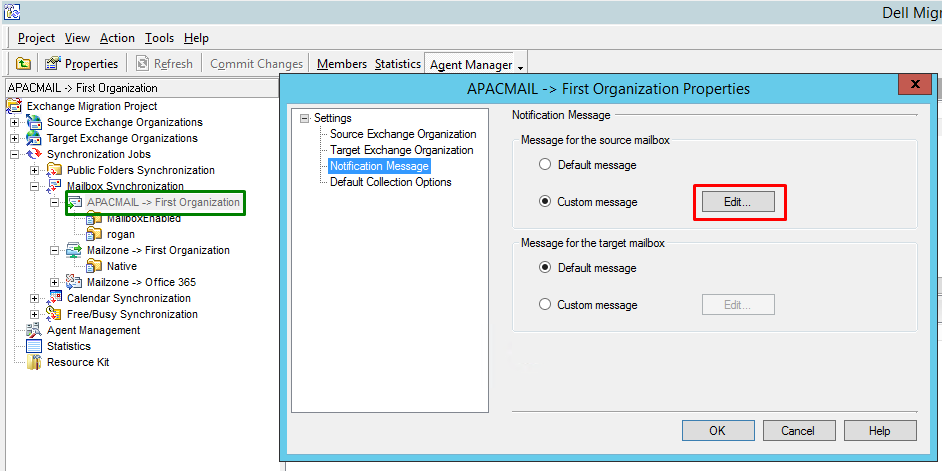Click the Mailzone -> First Organization job icon
942x471 pixels.
[74, 251]
